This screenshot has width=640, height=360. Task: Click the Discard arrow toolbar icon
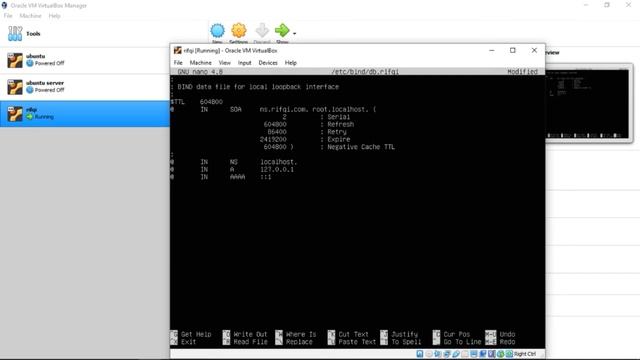262,31
